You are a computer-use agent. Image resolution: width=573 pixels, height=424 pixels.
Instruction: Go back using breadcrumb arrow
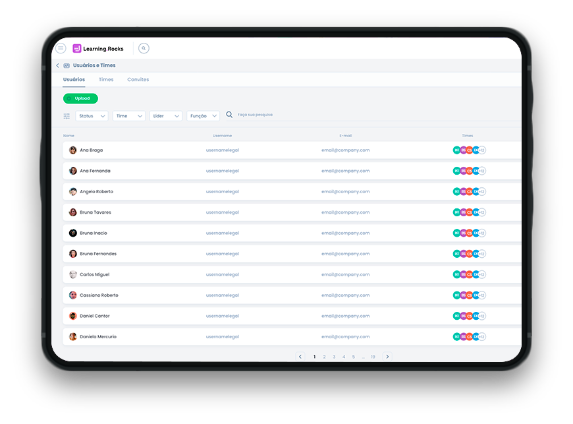click(57, 65)
